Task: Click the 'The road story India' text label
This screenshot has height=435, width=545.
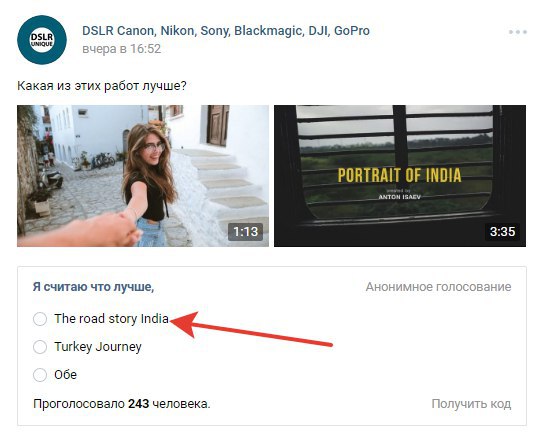Action: 111,319
